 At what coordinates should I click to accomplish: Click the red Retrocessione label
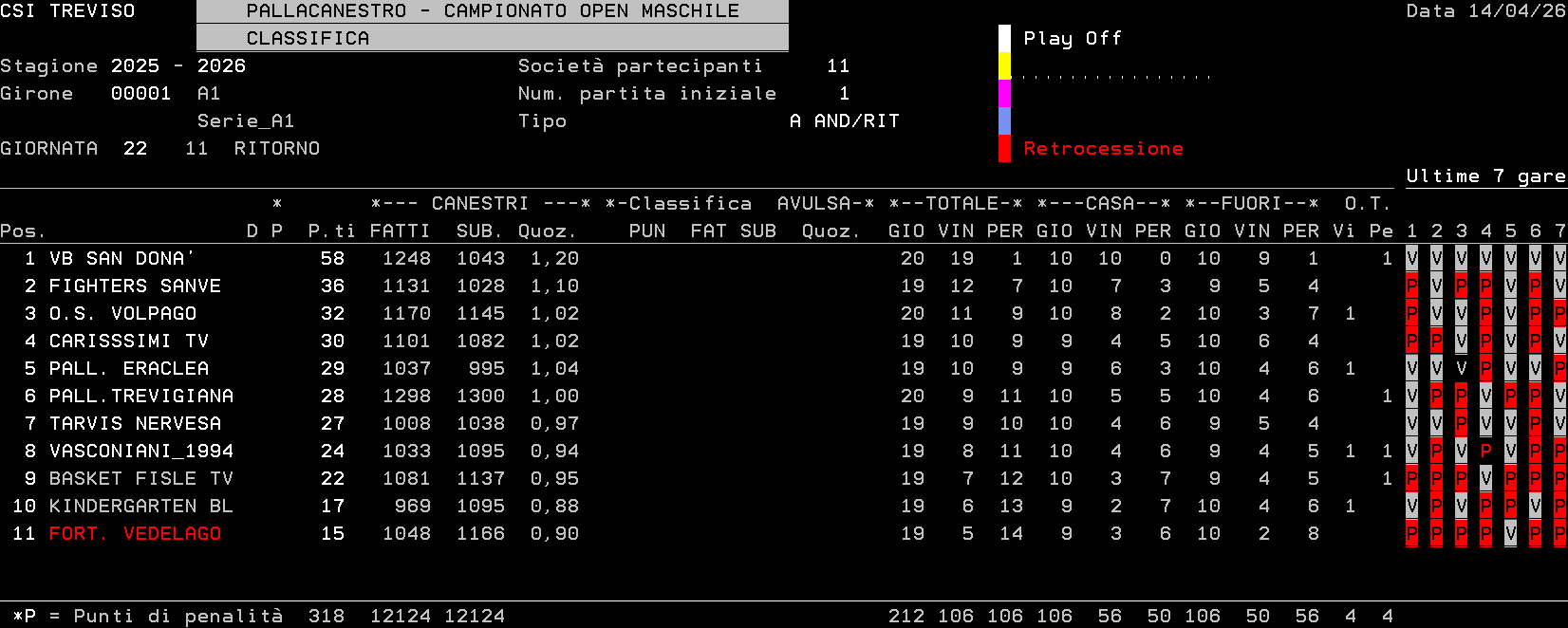coord(1103,149)
